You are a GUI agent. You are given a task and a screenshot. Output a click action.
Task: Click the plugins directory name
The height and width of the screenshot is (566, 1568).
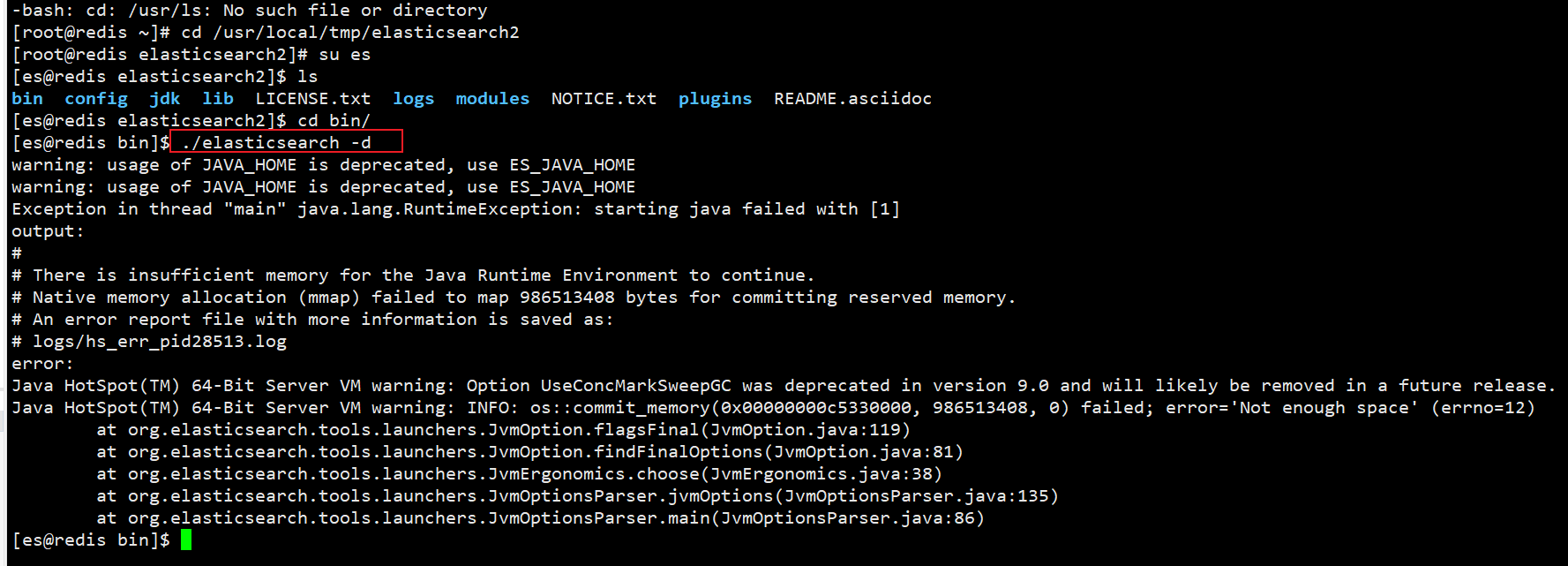tap(716, 98)
